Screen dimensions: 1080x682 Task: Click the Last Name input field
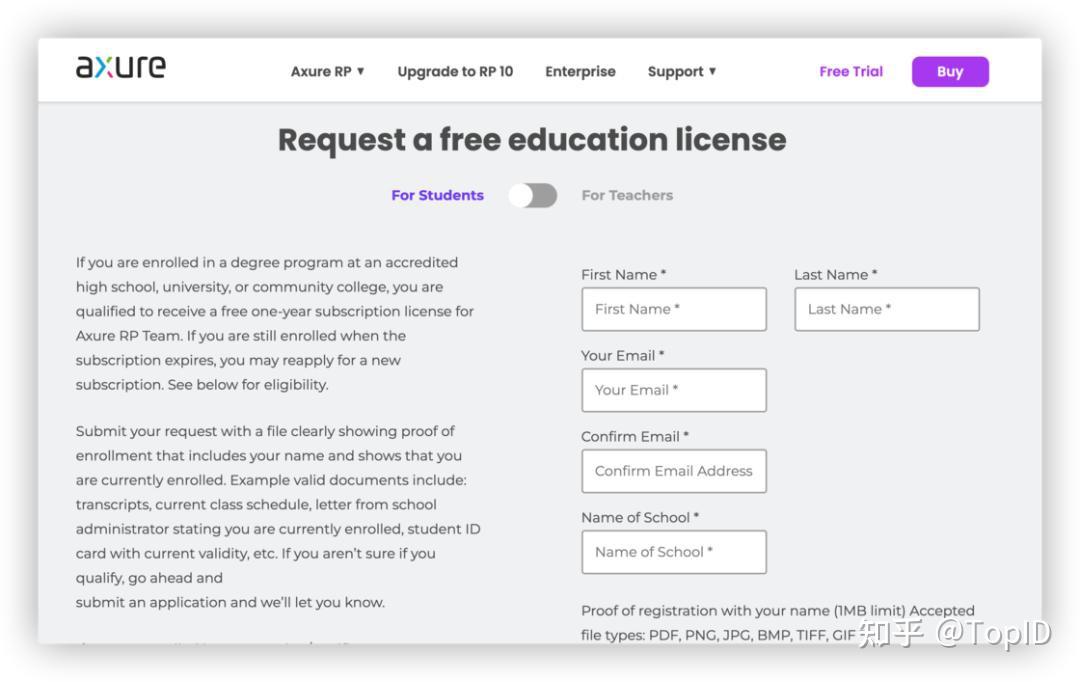click(886, 309)
